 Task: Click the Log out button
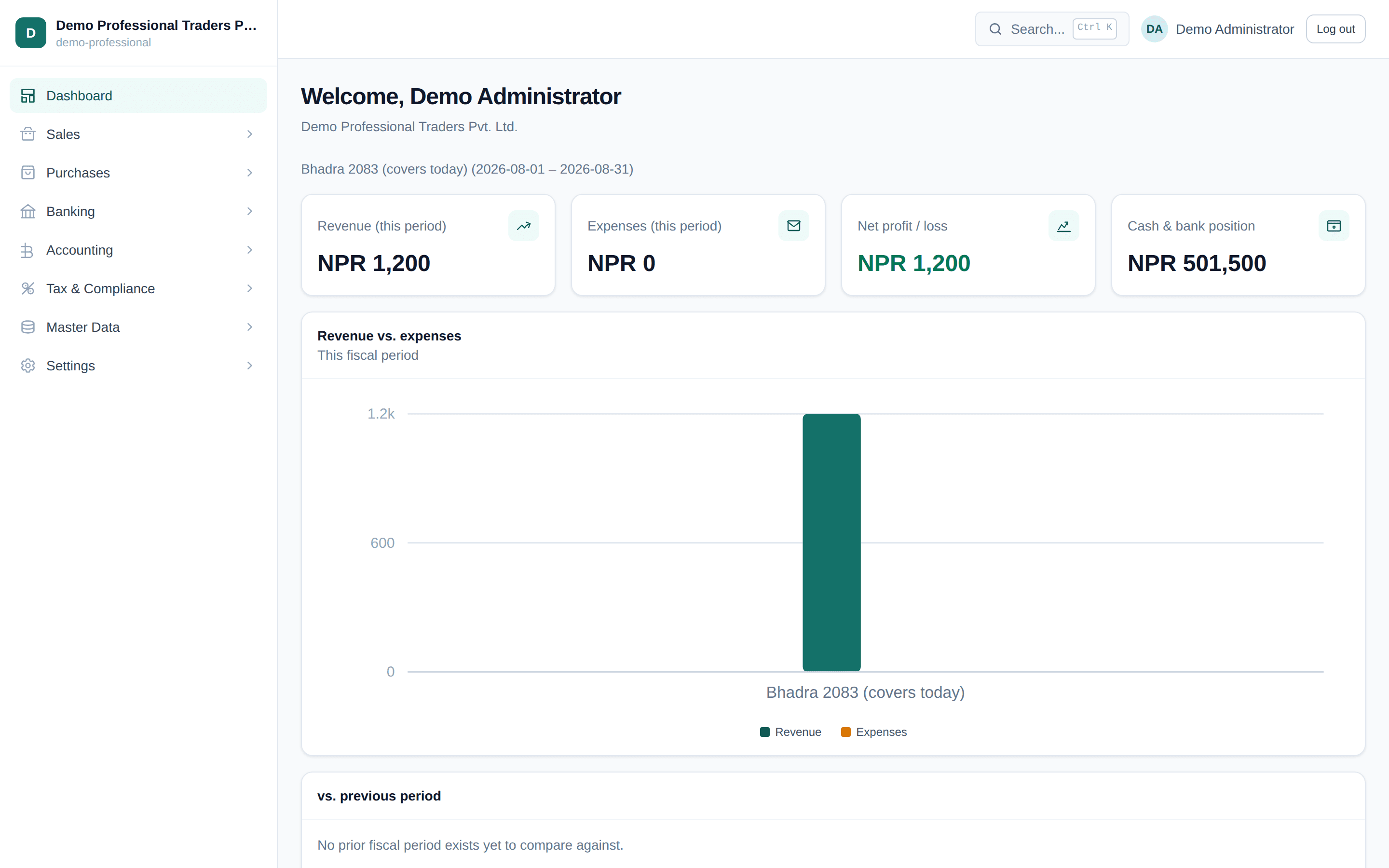(1335, 29)
